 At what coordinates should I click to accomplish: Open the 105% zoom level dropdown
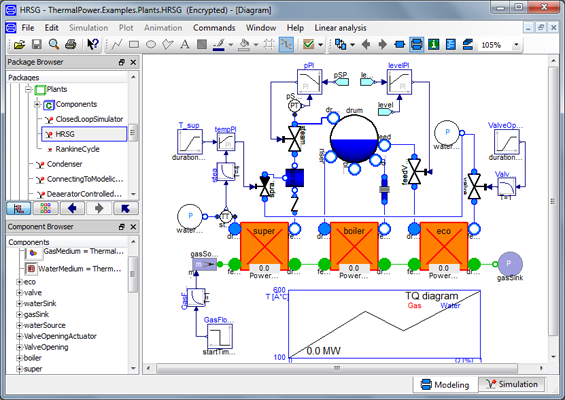tap(516, 45)
